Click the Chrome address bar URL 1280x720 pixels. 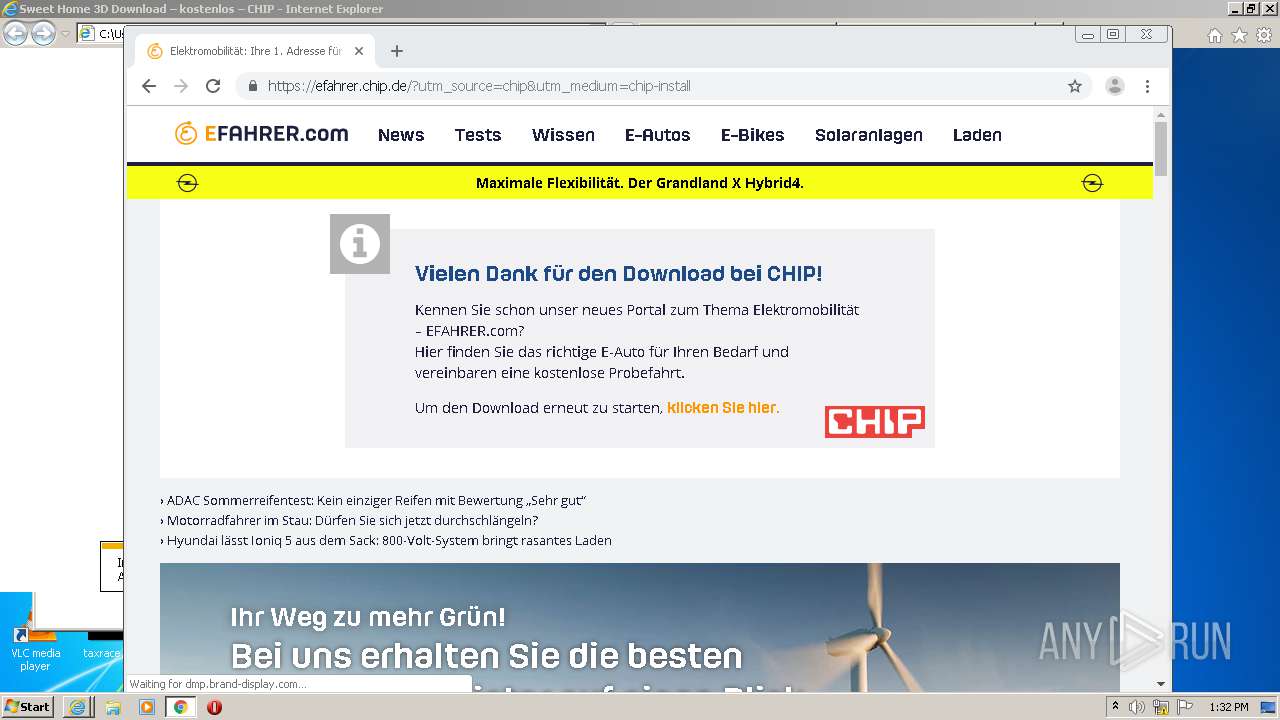479,86
